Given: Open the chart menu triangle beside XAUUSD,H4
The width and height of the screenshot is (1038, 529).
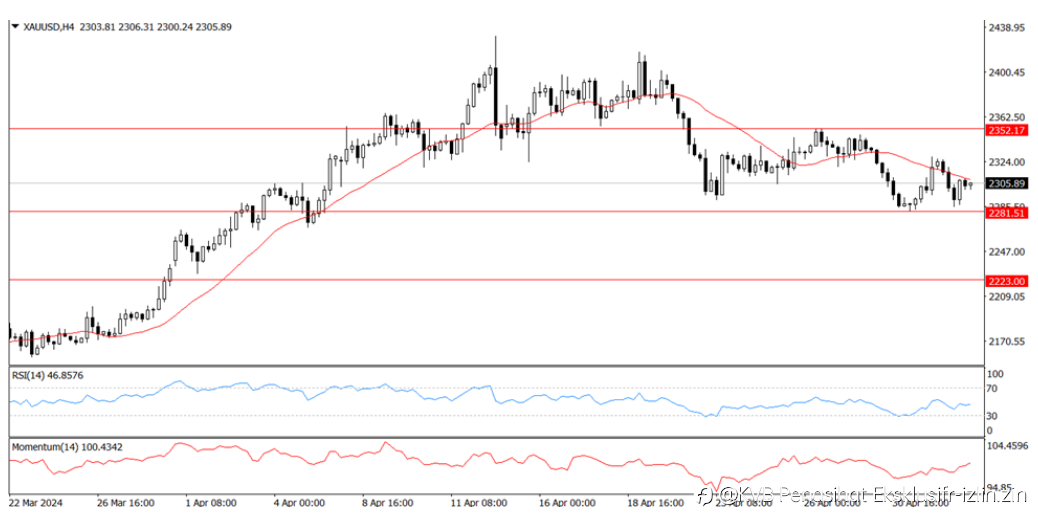Looking at the screenshot, I should tap(15, 26).
